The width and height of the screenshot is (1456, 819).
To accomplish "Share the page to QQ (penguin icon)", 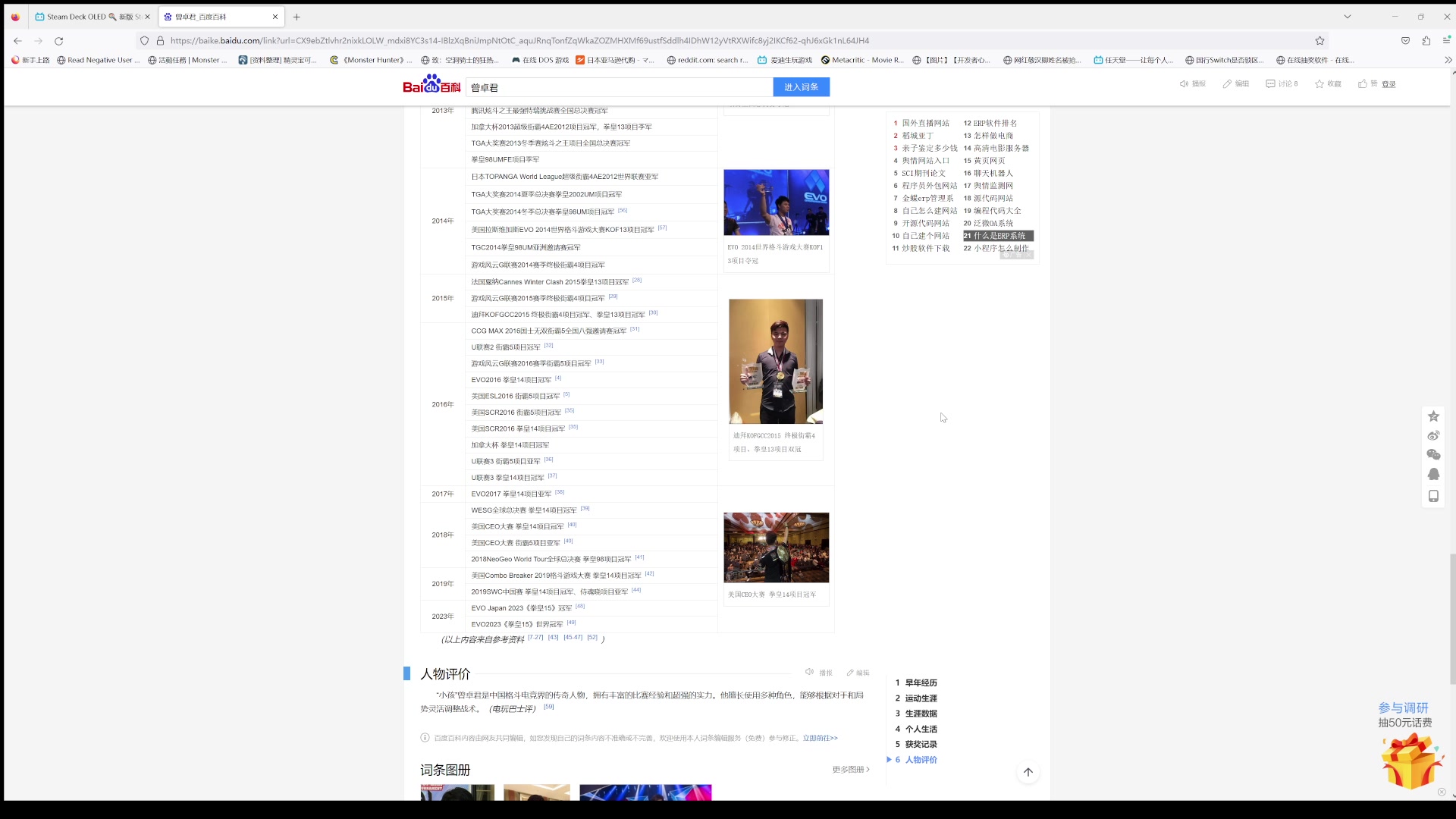I will [1433, 474].
